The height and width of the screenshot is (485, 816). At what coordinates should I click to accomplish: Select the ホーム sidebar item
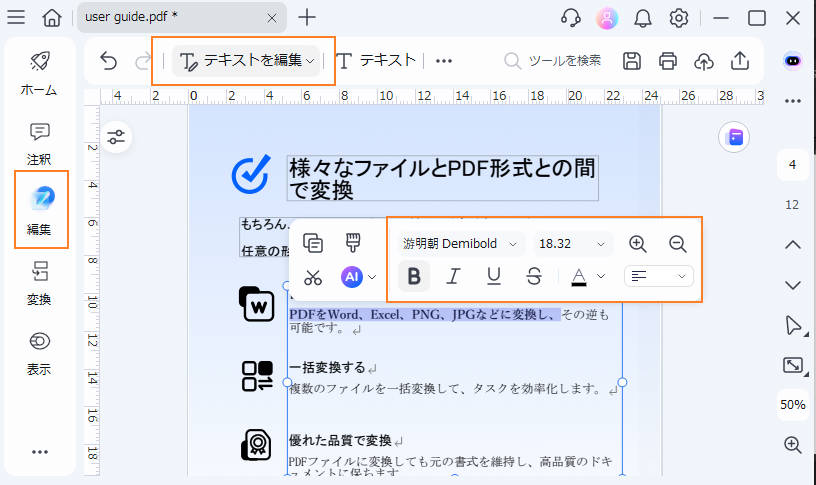click(x=39, y=73)
